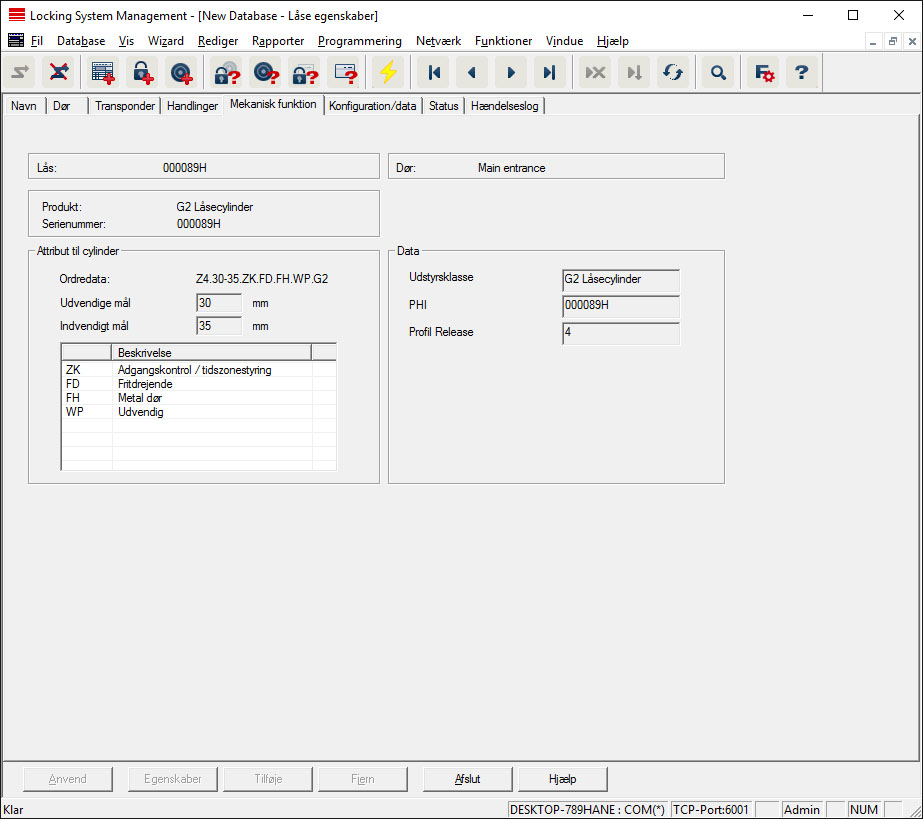
Task: Jump to last record arrow icon
Action: (x=549, y=72)
